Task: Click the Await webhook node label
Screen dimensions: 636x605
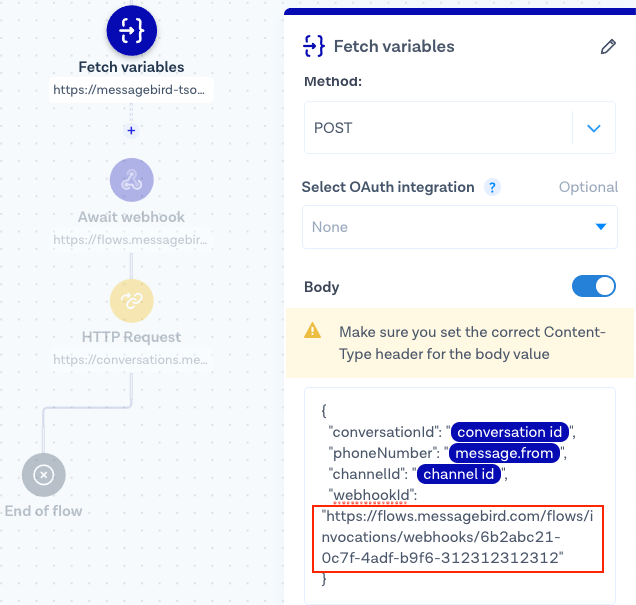Action: point(131,217)
